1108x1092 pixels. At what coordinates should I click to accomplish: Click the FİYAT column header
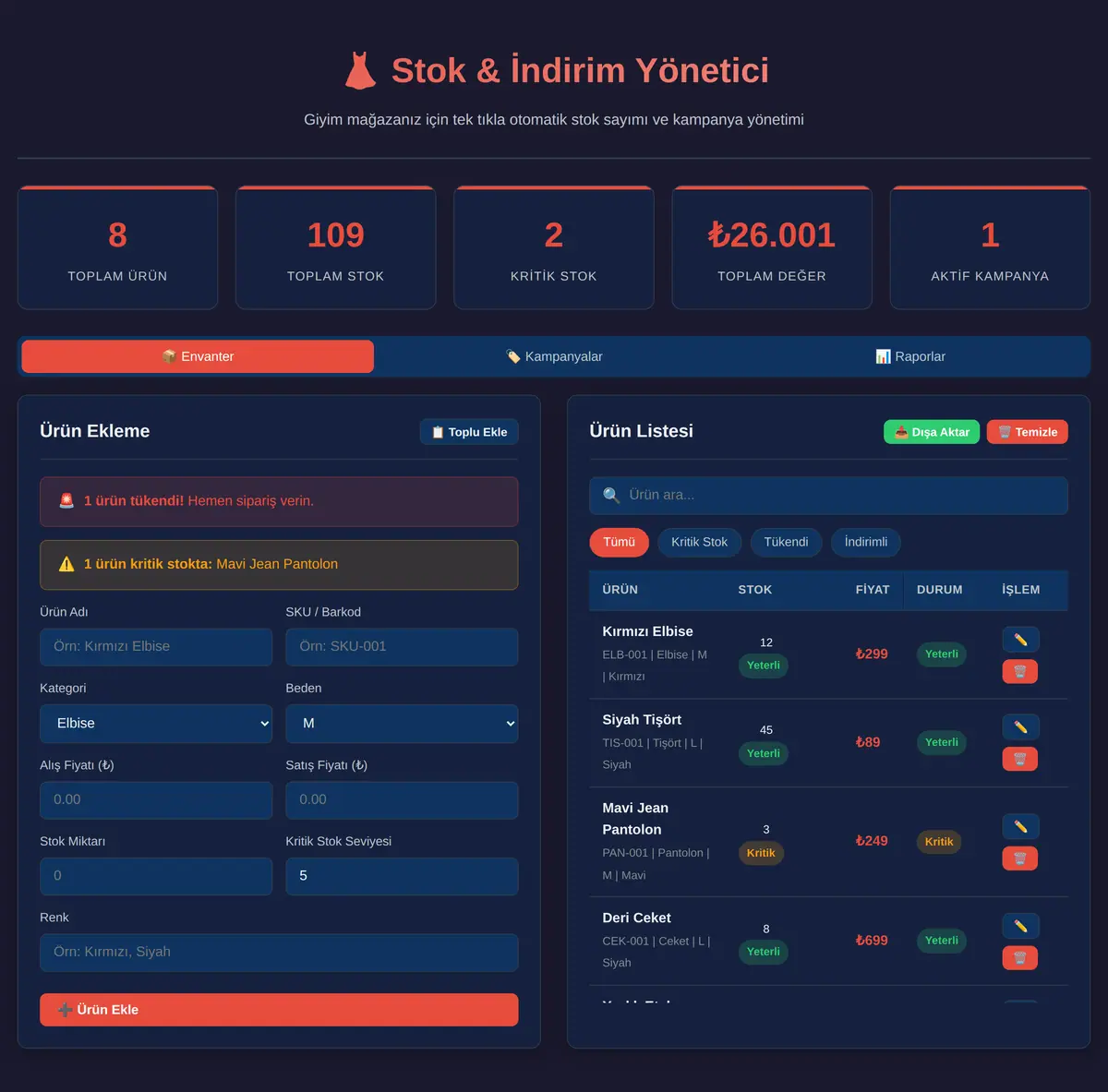(x=873, y=590)
